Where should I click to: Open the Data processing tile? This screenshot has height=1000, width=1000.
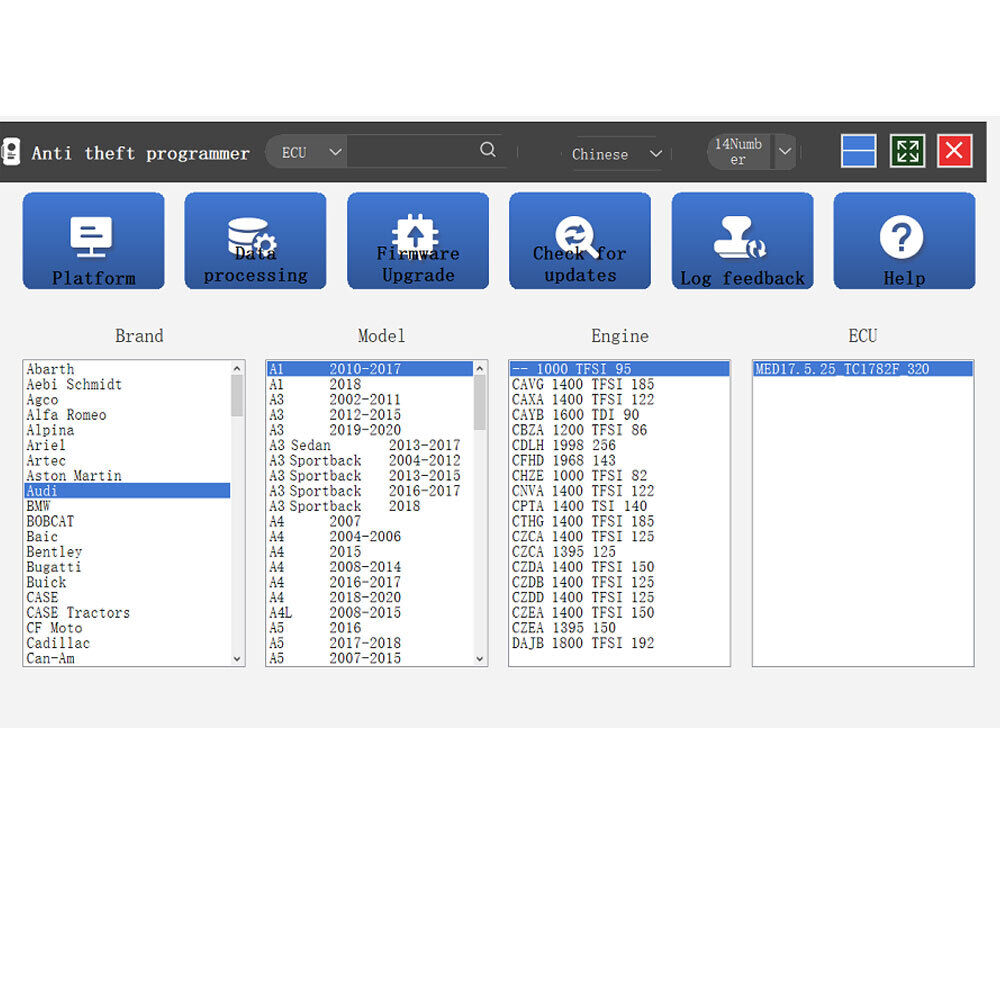(x=255, y=241)
